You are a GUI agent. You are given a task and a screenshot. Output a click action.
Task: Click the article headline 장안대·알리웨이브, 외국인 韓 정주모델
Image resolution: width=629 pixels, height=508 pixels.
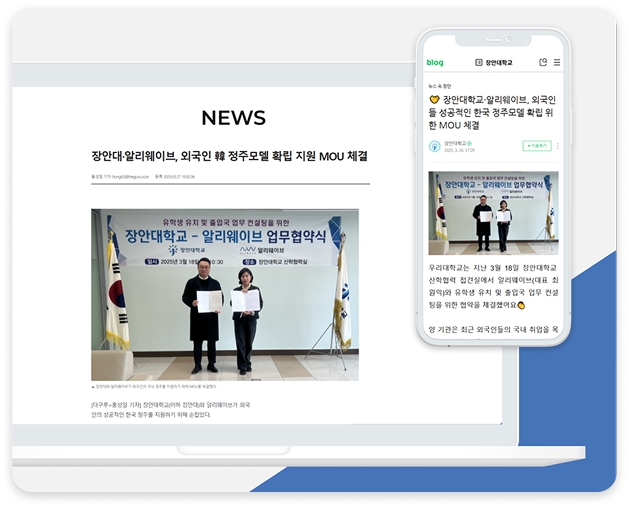pyautogui.click(x=229, y=156)
